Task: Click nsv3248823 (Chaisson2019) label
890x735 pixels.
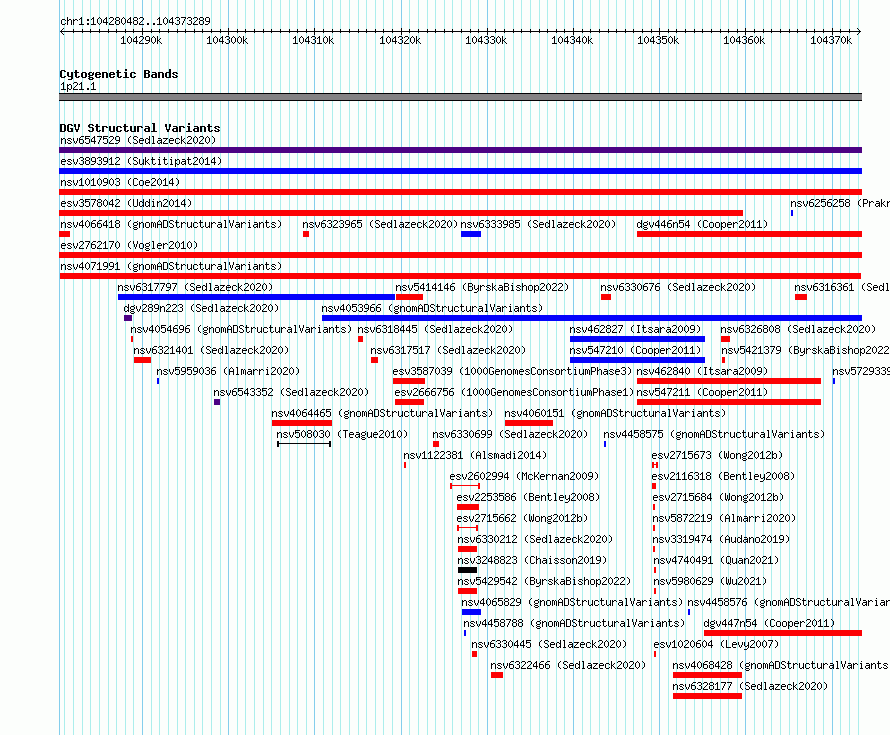Action: click(x=532, y=560)
